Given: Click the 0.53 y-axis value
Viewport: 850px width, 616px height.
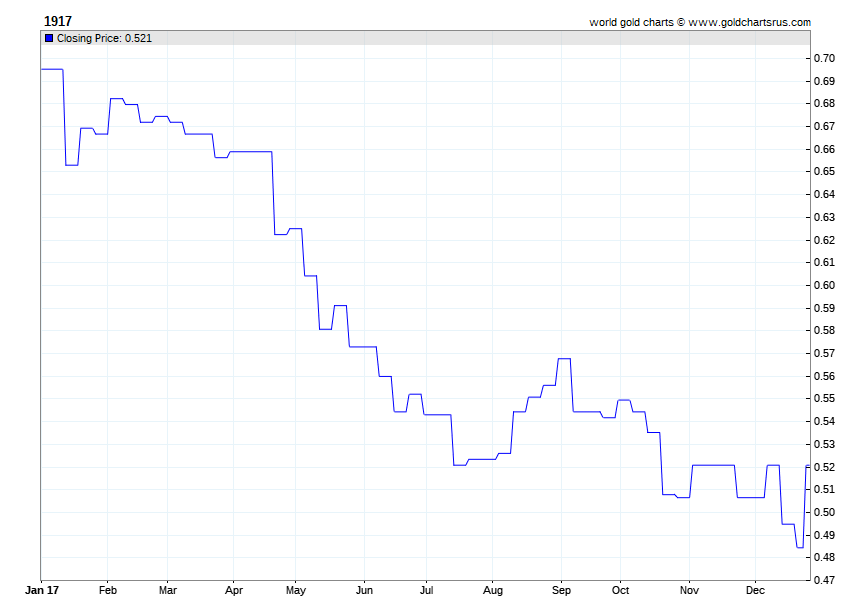Looking at the screenshot, I should pos(825,445).
